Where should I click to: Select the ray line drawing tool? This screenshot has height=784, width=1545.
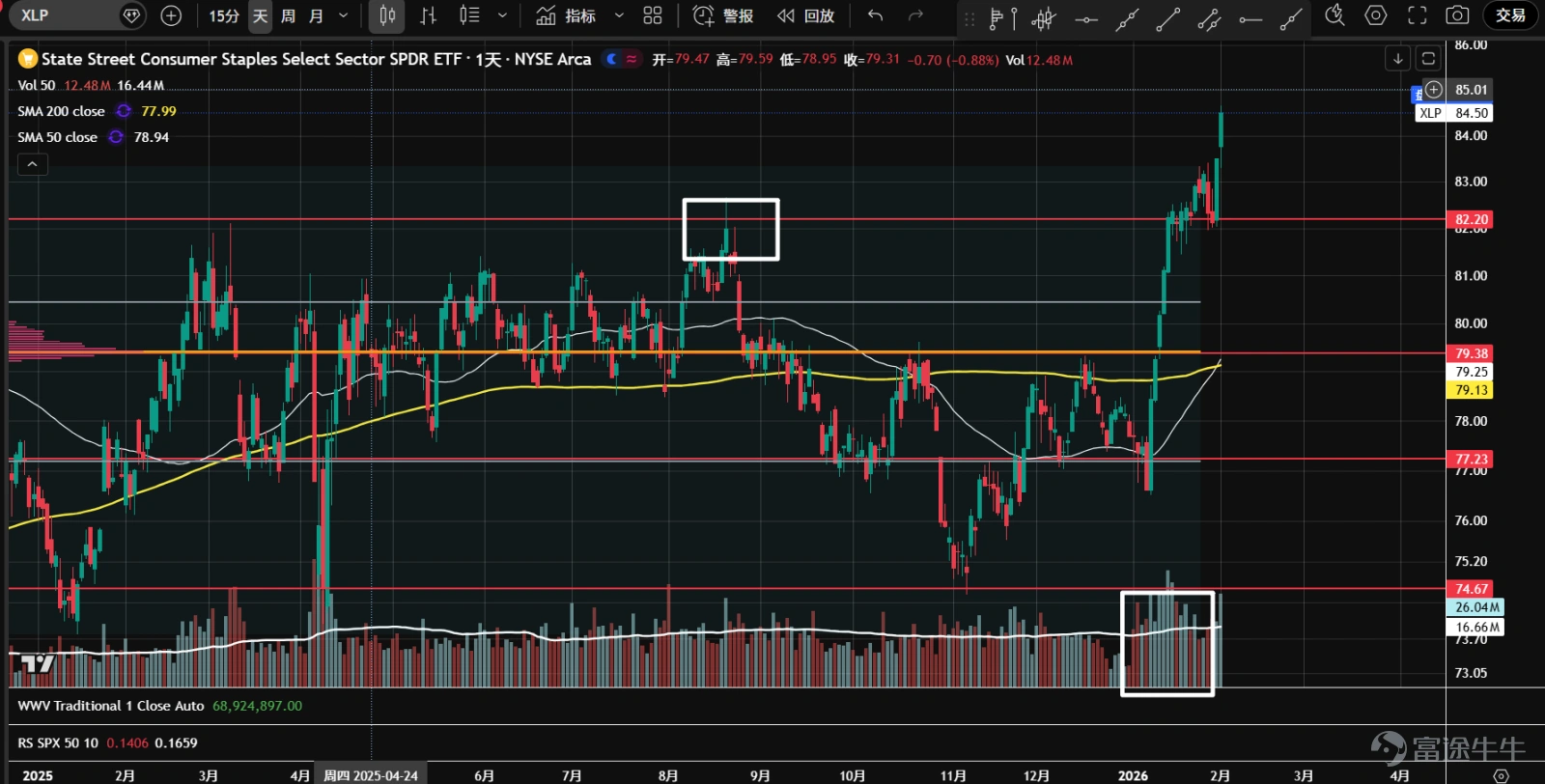(x=1291, y=17)
